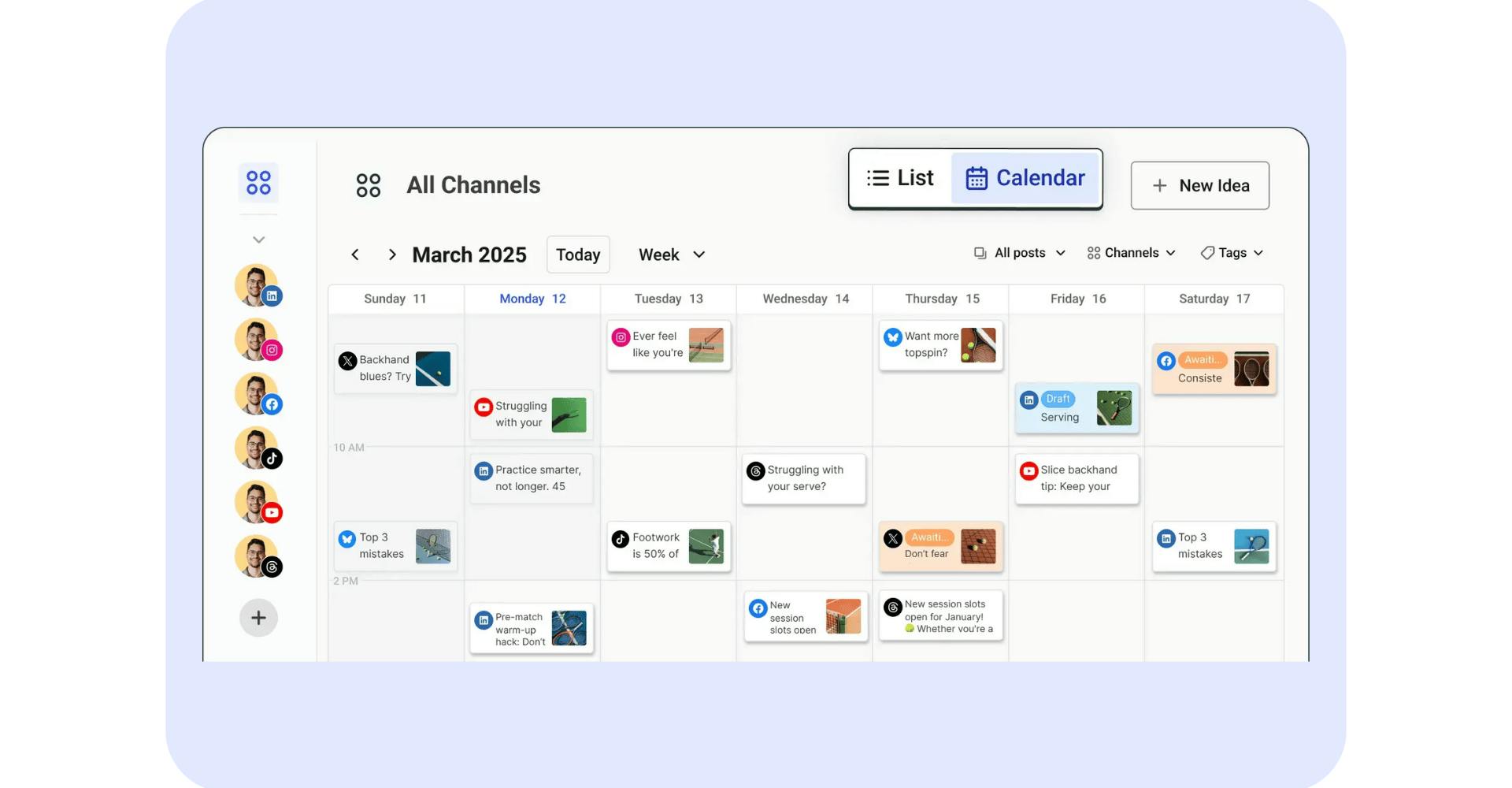Image resolution: width=1512 pixels, height=788 pixels.
Task: Open the Pre-match warm-up hack post thumbnail
Action: (x=569, y=628)
